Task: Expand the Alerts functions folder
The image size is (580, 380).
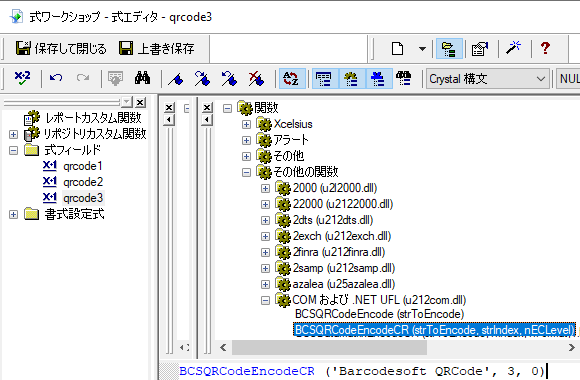Action: tap(246, 140)
